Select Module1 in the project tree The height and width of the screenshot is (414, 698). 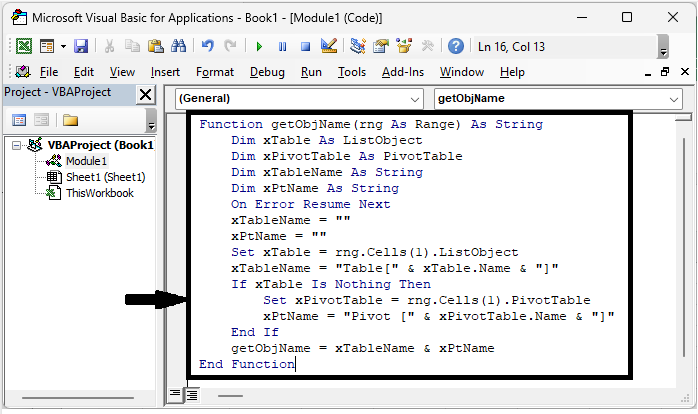(86, 161)
